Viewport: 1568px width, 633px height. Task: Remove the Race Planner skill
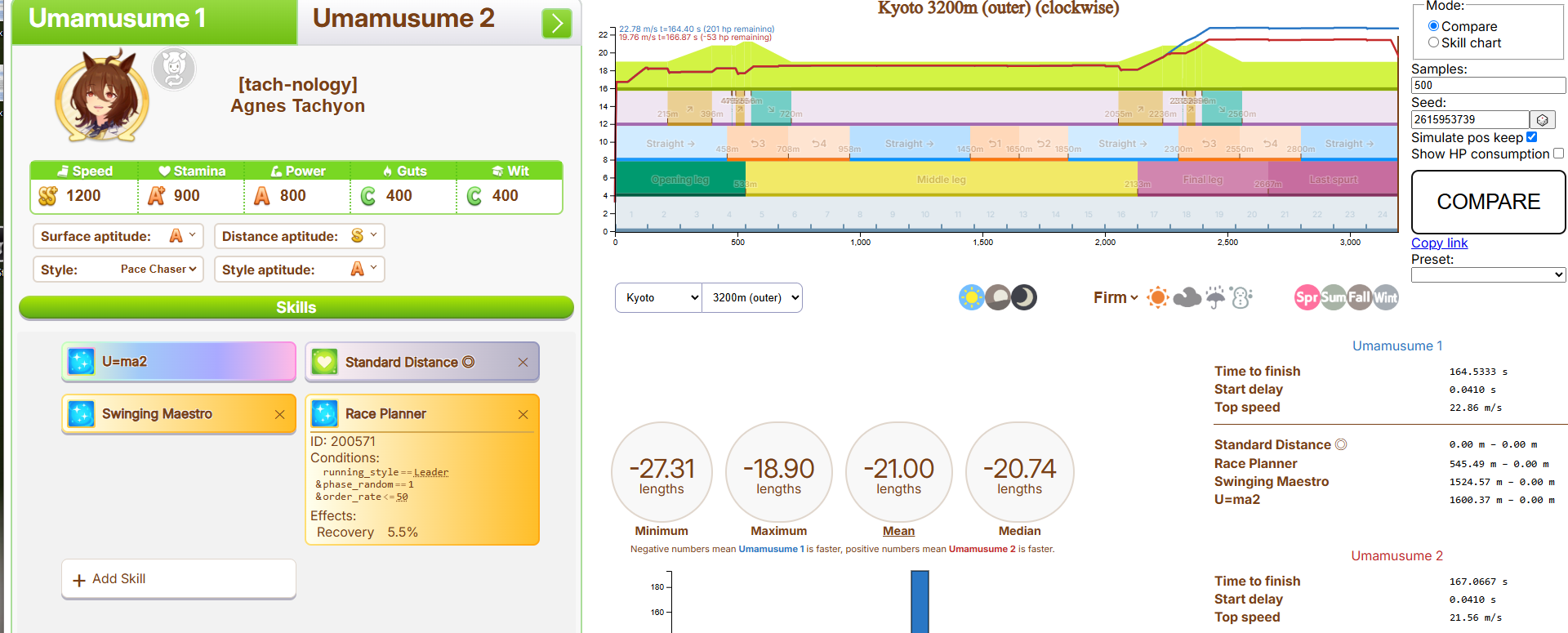pyautogui.click(x=523, y=414)
